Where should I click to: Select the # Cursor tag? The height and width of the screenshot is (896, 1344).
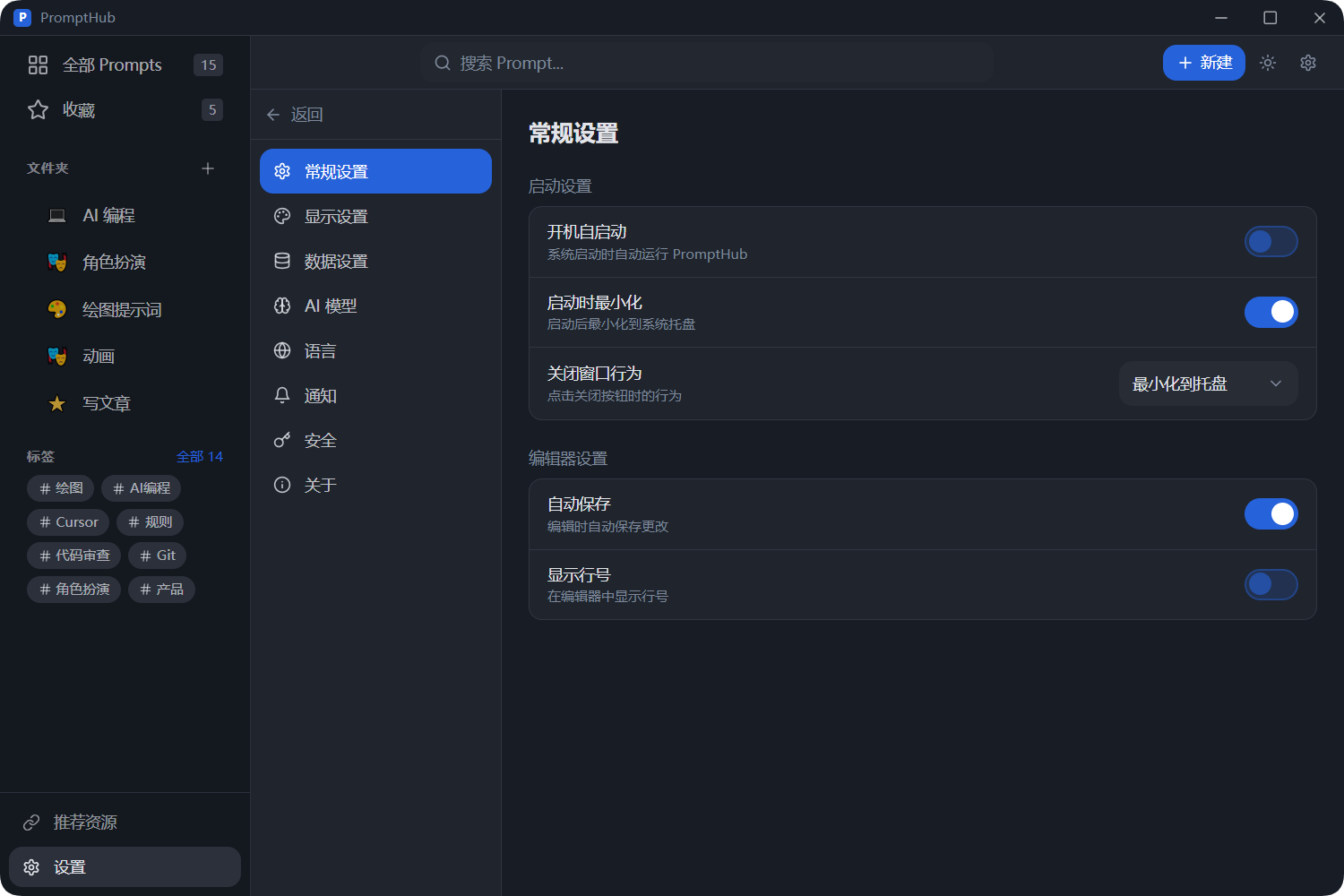68,521
